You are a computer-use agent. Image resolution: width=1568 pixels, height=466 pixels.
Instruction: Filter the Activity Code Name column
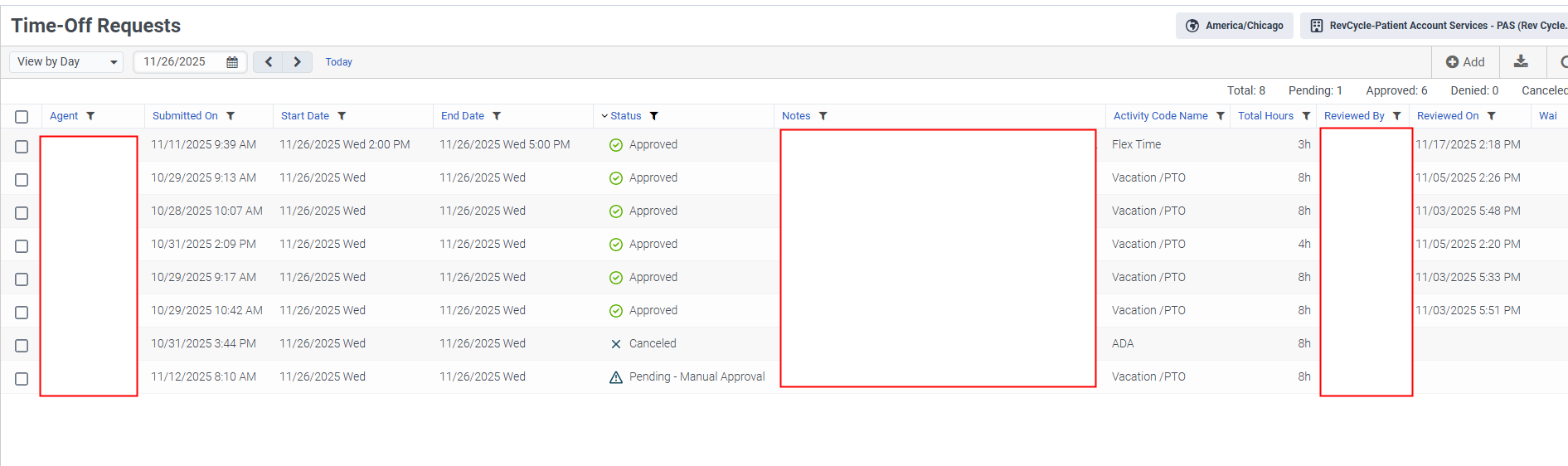1221,116
